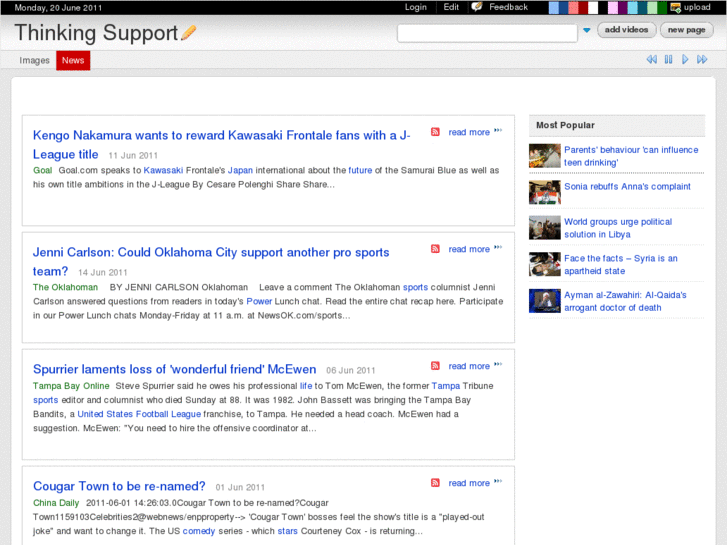Click RSS icon for Kengo Nakamura article
The width and height of the screenshot is (727, 545).
click(435, 132)
